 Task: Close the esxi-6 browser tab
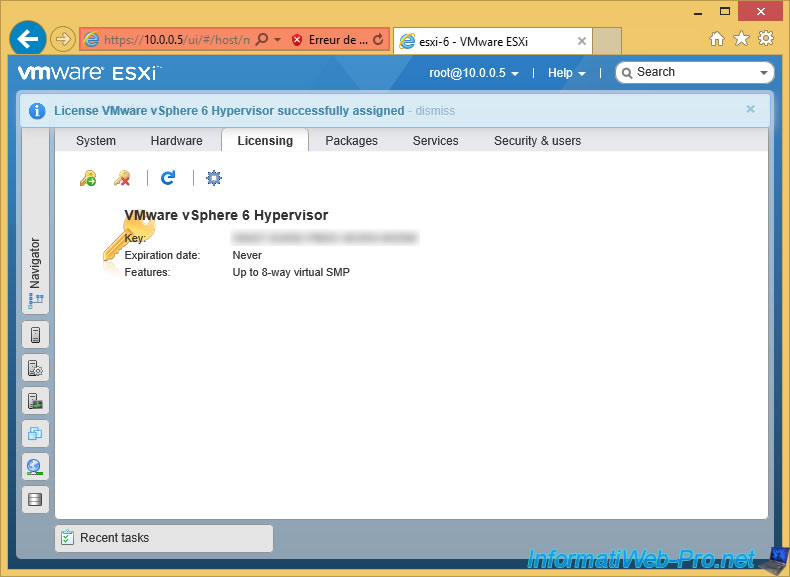[x=581, y=41]
